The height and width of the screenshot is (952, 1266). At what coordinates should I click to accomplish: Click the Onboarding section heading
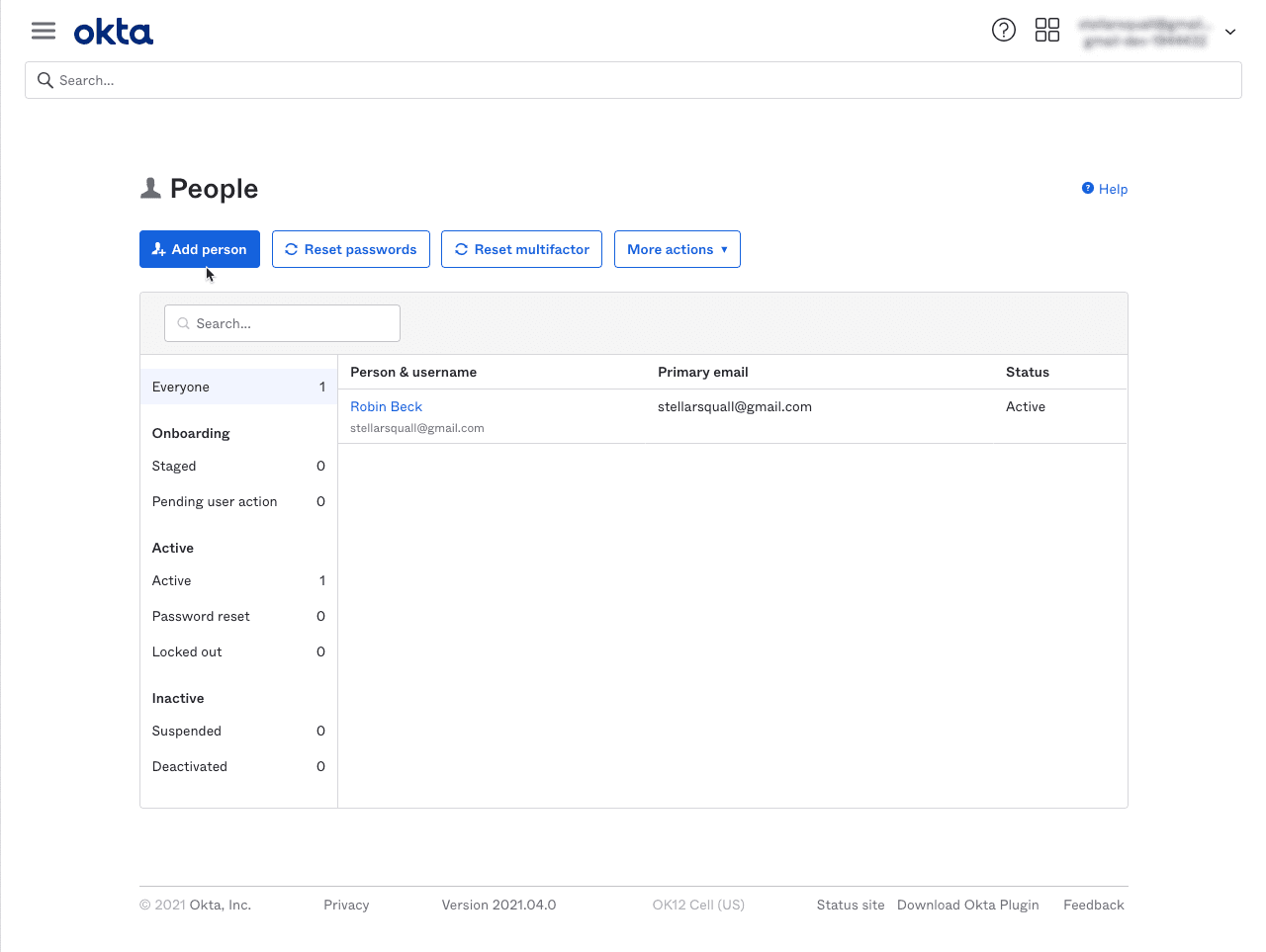(x=191, y=433)
